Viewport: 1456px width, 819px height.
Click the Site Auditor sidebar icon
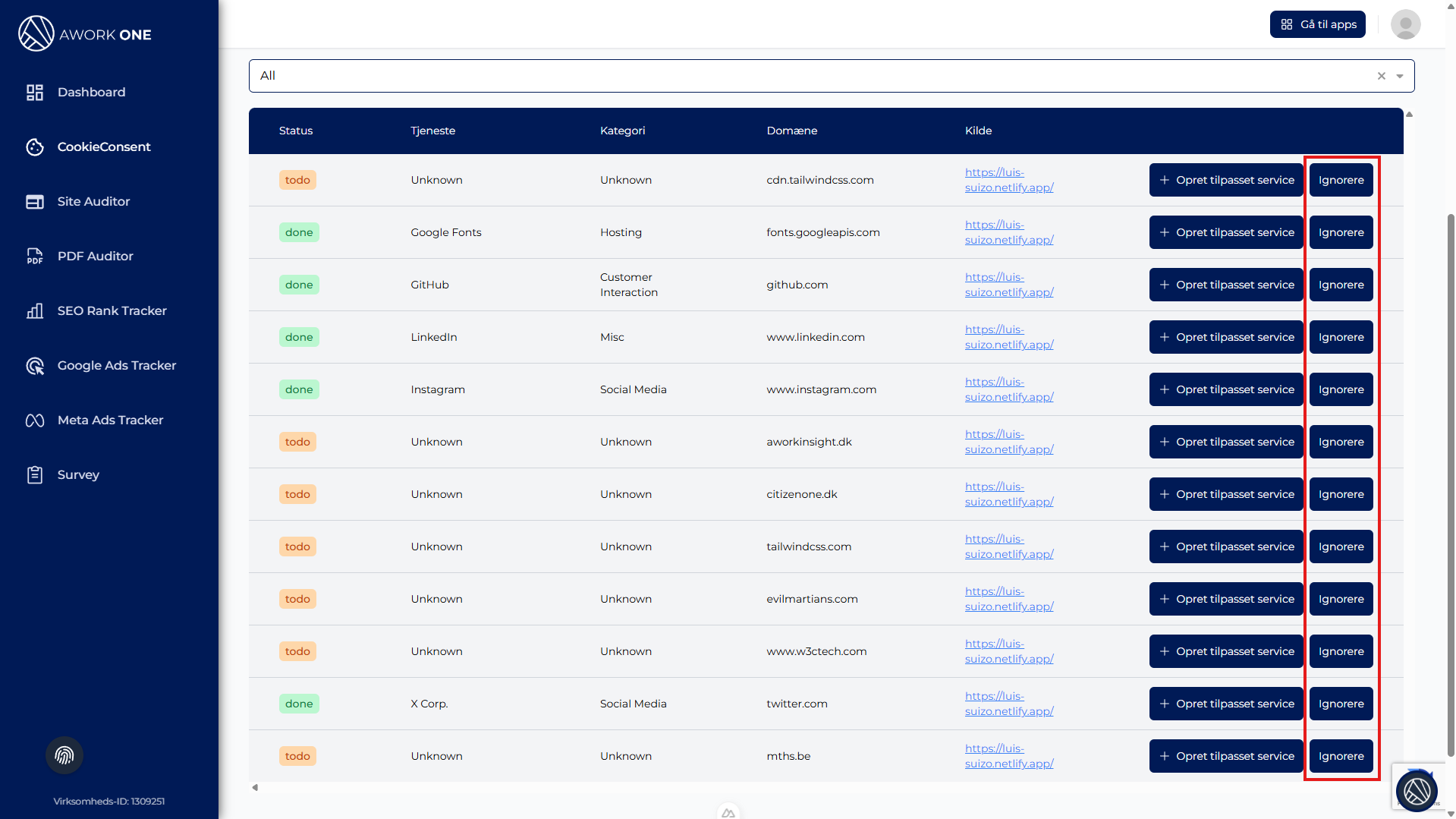(x=35, y=202)
